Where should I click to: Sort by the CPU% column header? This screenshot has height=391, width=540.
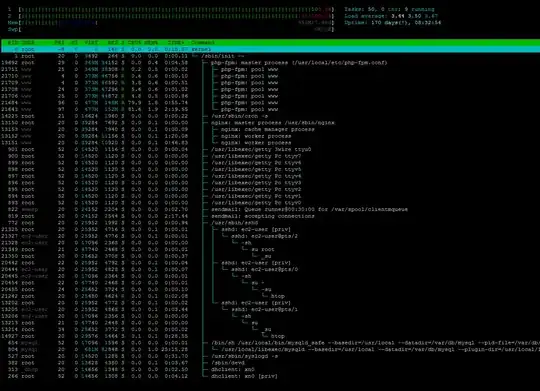pyautogui.click(x=135, y=42)
